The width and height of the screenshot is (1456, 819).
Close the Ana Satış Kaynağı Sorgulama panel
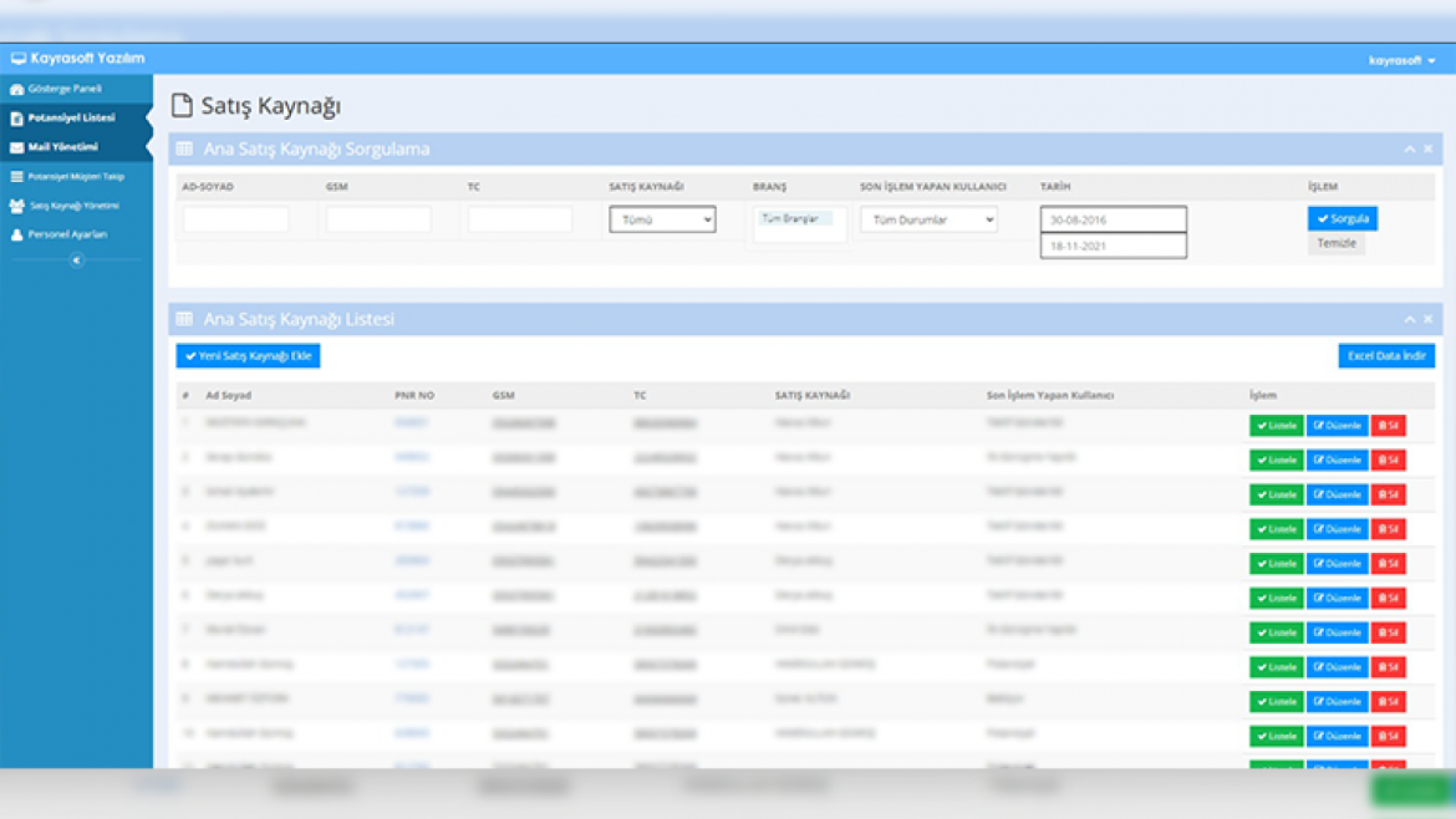point(1428,149)
